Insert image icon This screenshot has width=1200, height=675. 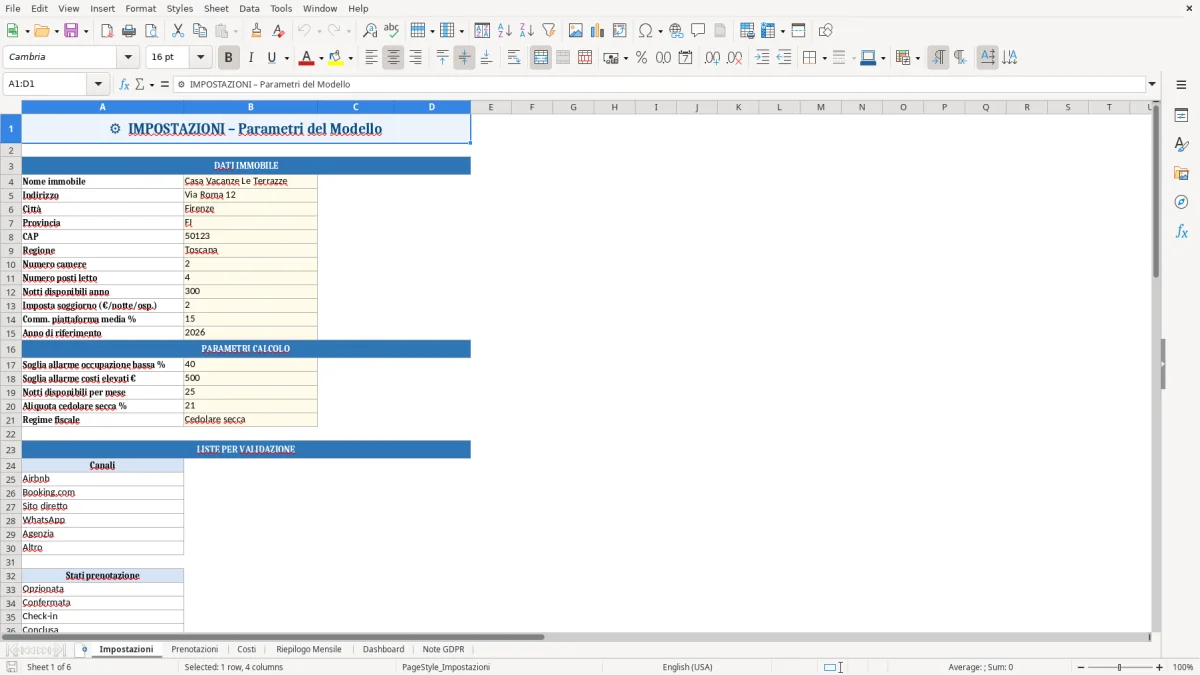click(576, 31)
